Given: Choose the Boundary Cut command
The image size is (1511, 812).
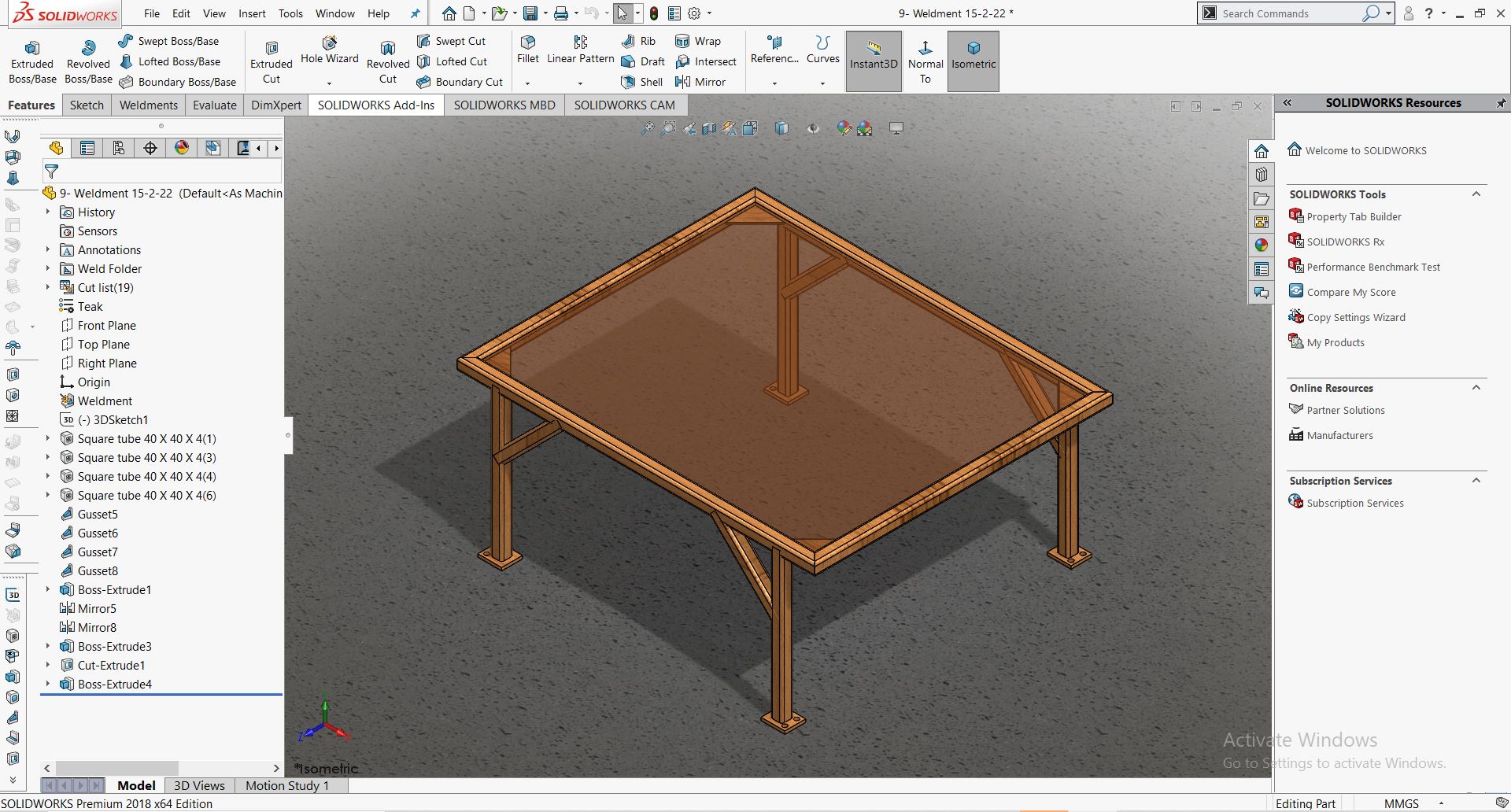Looking at the screenshot, I should tap(460, 82).
